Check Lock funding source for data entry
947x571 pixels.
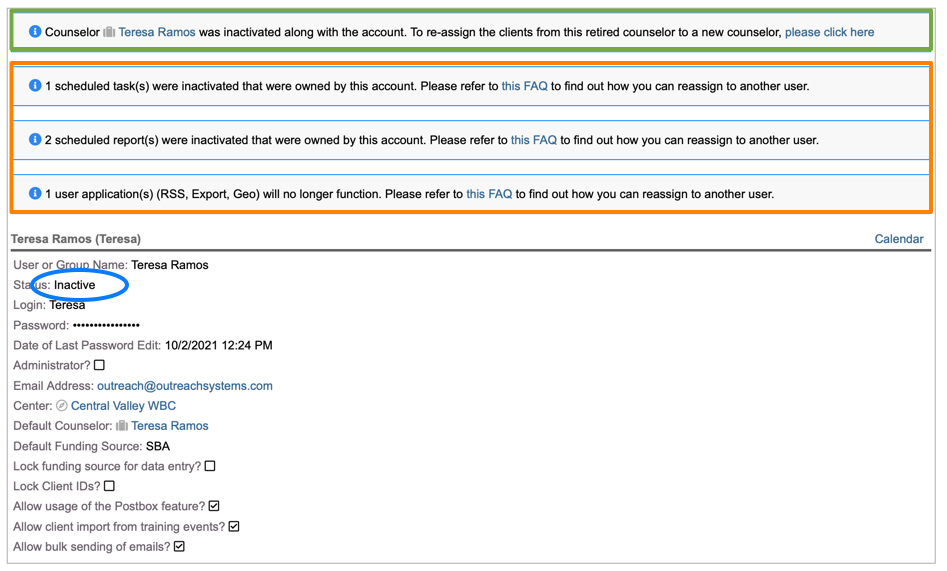click(x=210, y=466)
